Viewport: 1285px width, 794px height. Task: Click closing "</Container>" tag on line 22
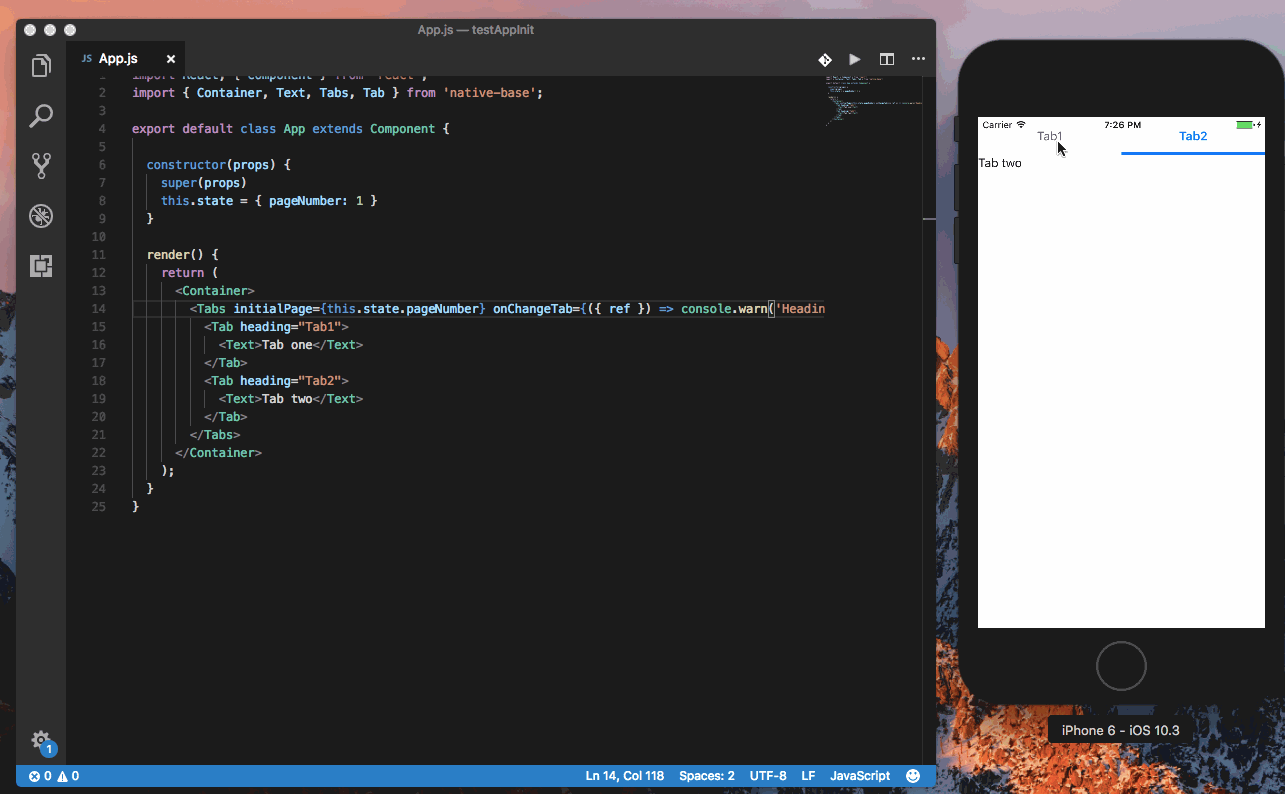click(219, 453)
